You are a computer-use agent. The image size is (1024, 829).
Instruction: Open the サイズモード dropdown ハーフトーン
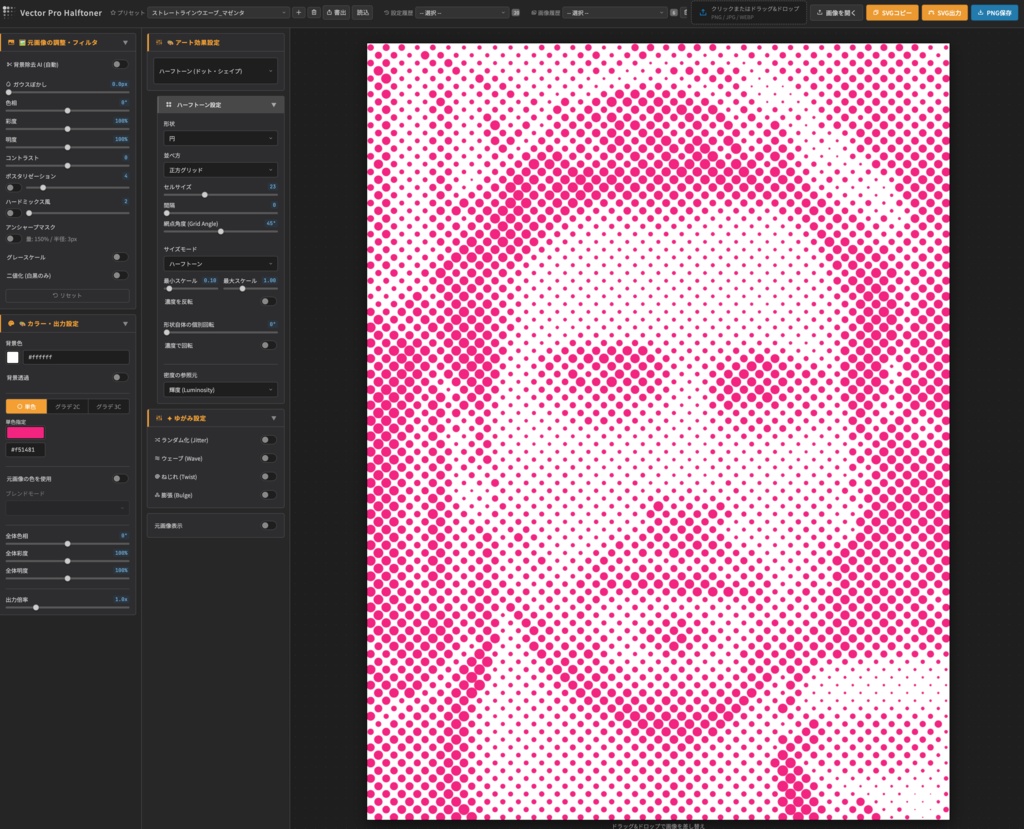(220, 263)
